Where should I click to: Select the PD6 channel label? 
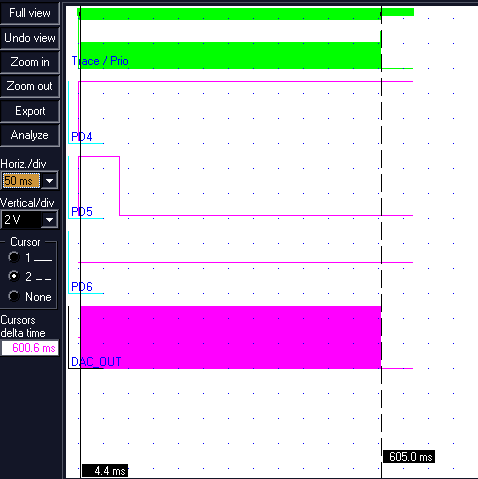pos(82,287)
